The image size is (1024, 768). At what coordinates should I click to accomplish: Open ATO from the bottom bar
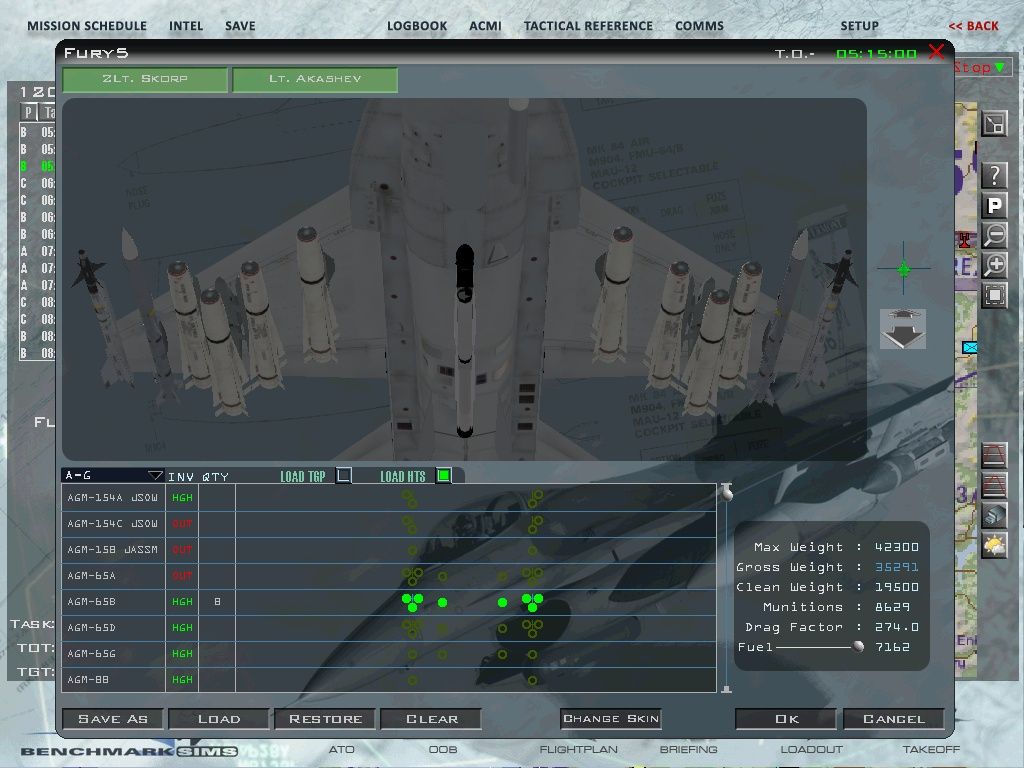point(342,749)
